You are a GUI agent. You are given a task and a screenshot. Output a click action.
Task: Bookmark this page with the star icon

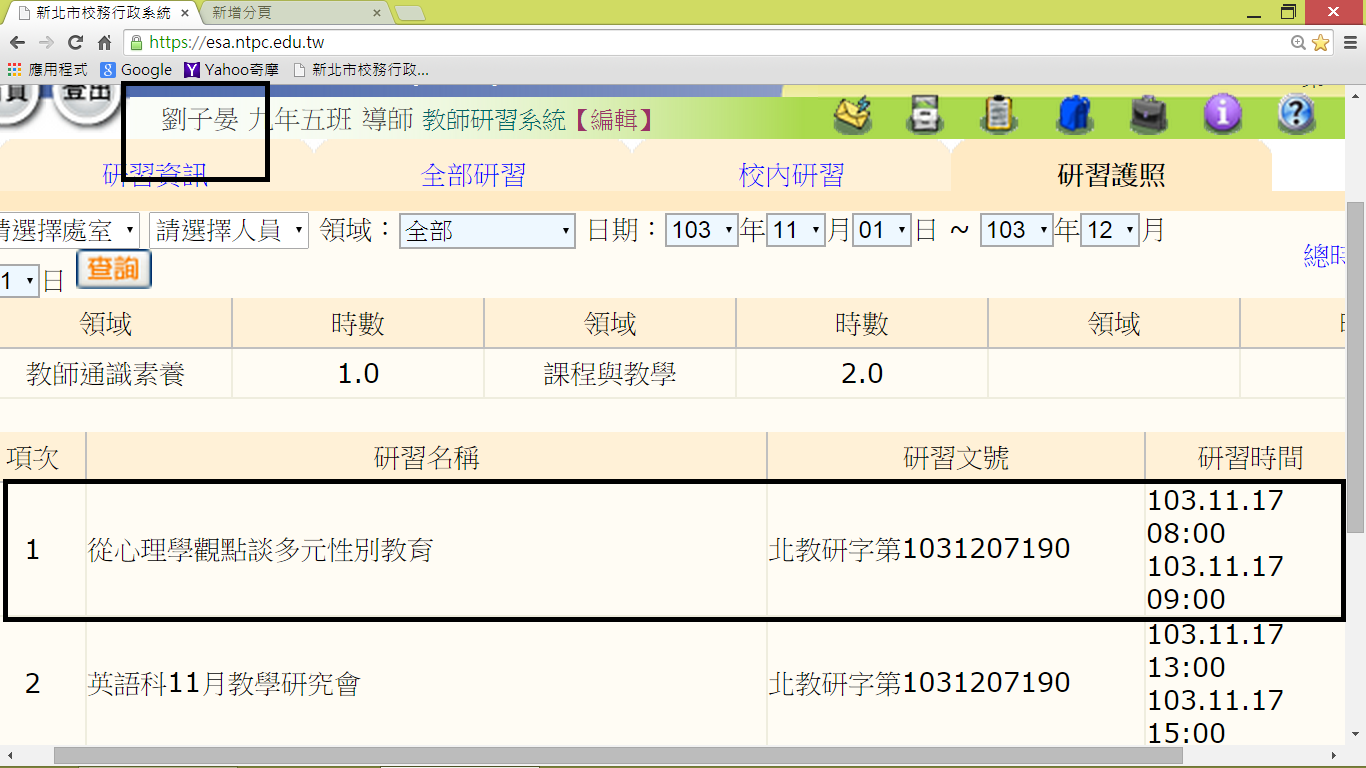[1320, 43]
